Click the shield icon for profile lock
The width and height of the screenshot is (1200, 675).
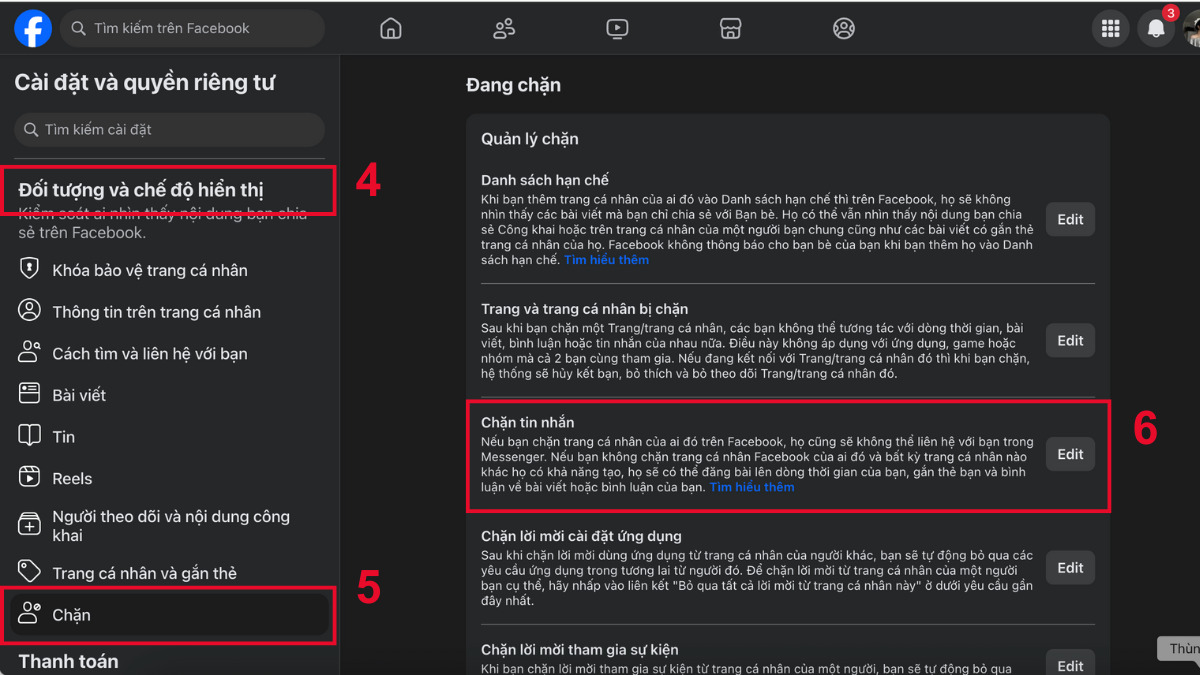[x=30, y=269]
